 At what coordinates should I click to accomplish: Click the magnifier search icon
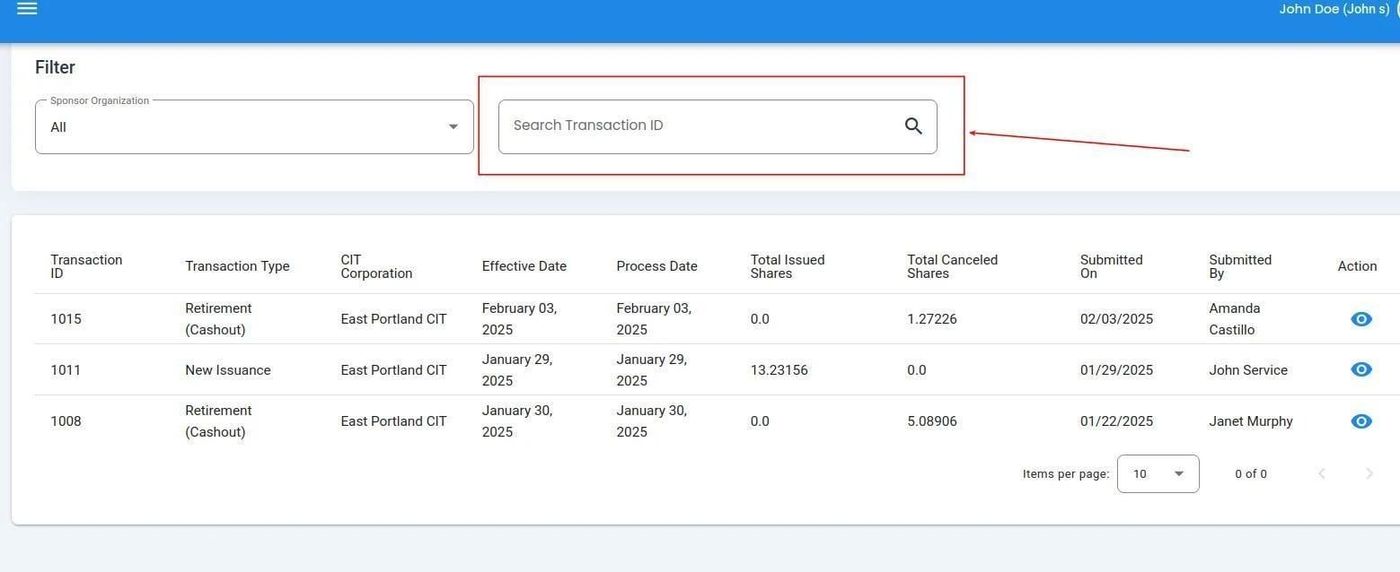pyautogui.click(x=913, y=126)
